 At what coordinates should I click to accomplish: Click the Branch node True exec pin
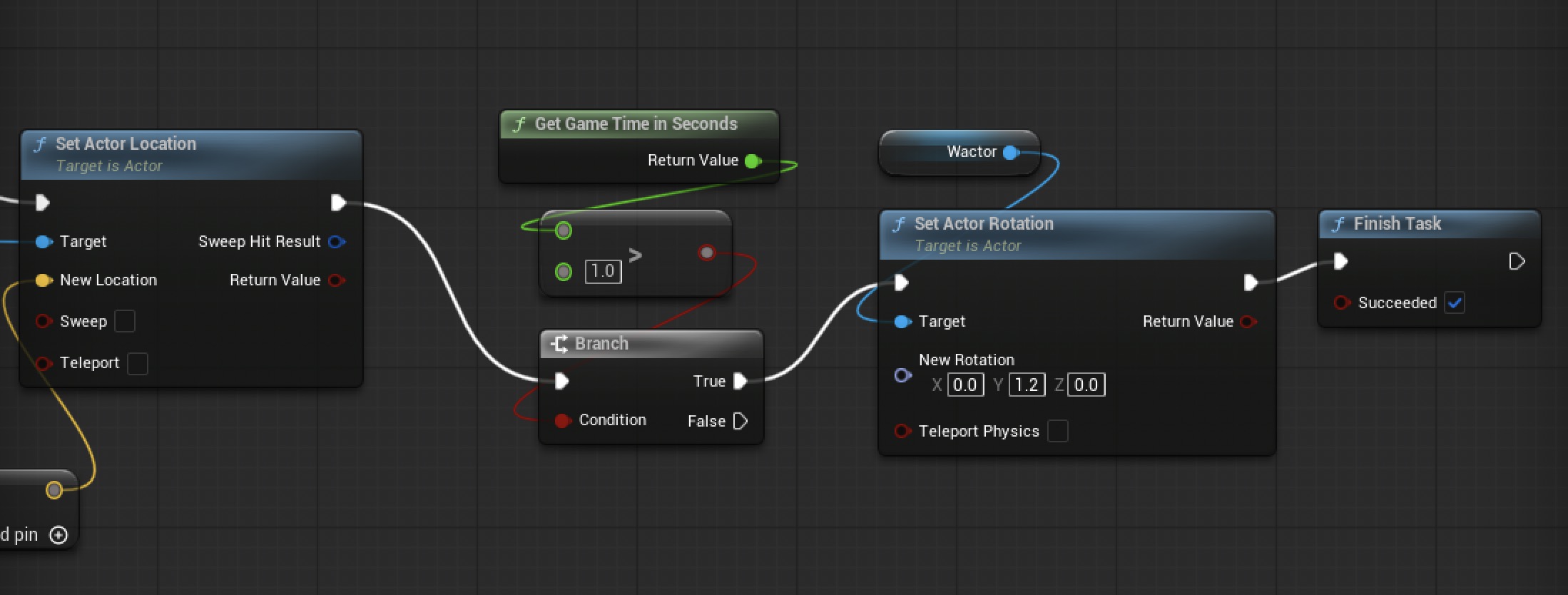click(x=740, y=382)
